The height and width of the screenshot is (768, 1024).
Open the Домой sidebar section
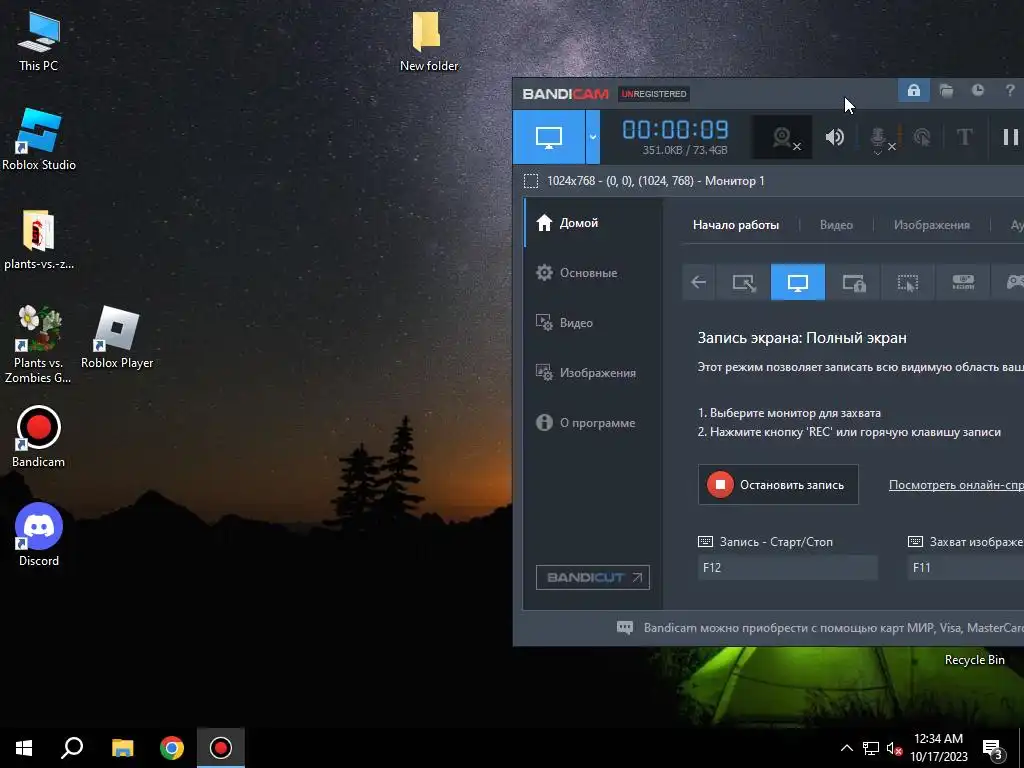593,223
